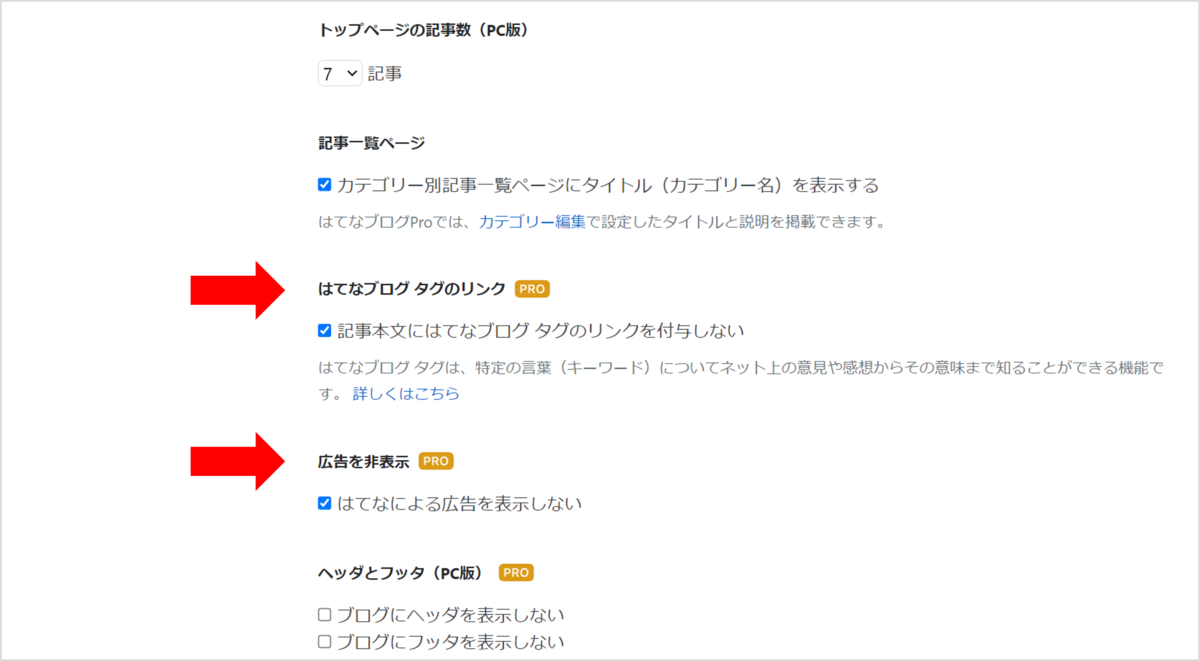The width and height of the screenshot is (1200, 661).
Task: Click the PRO badge next to 広告を非表示
Action: 436,461
